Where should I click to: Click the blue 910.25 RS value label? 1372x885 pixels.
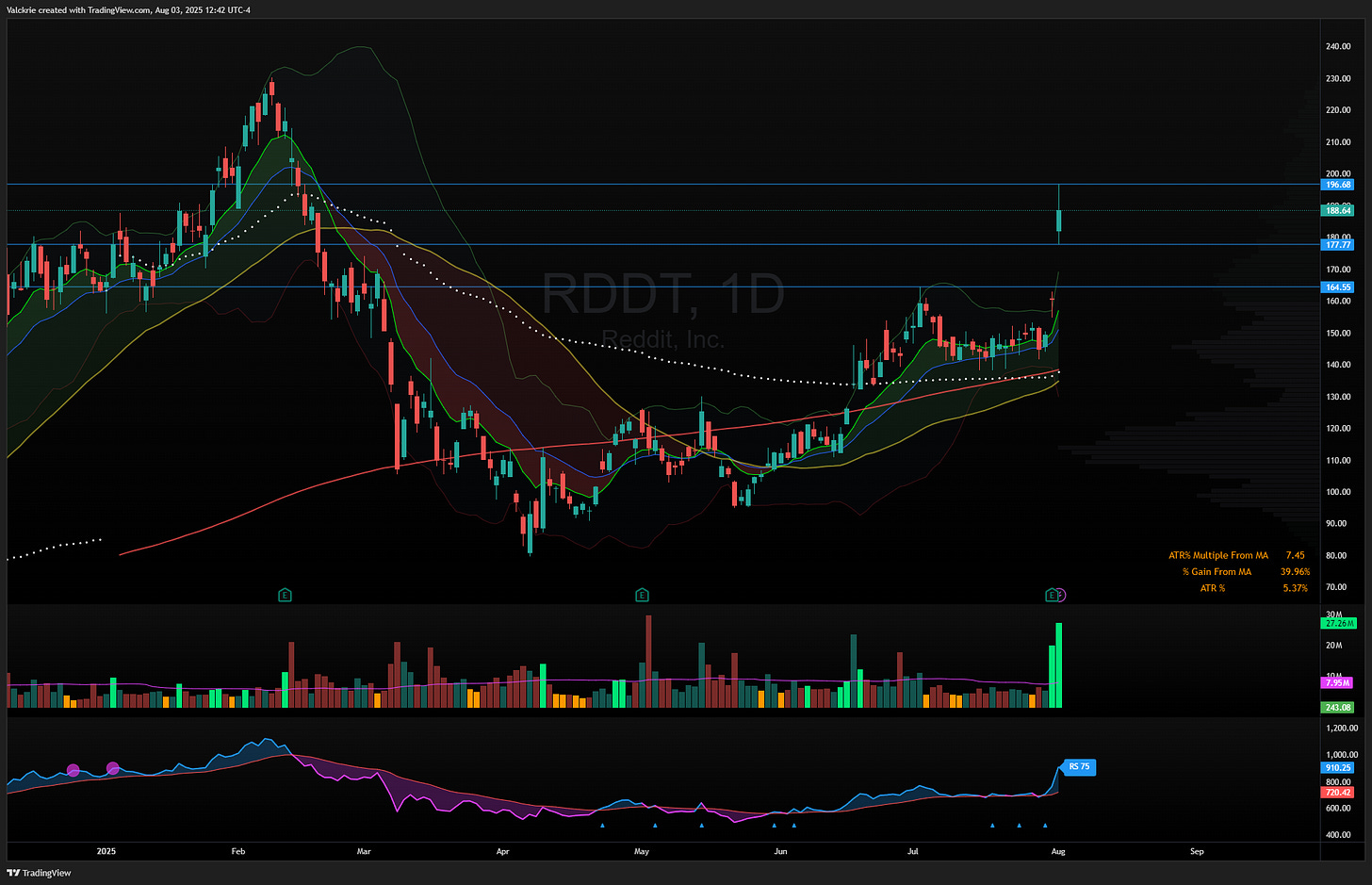tap(1338, 767)
